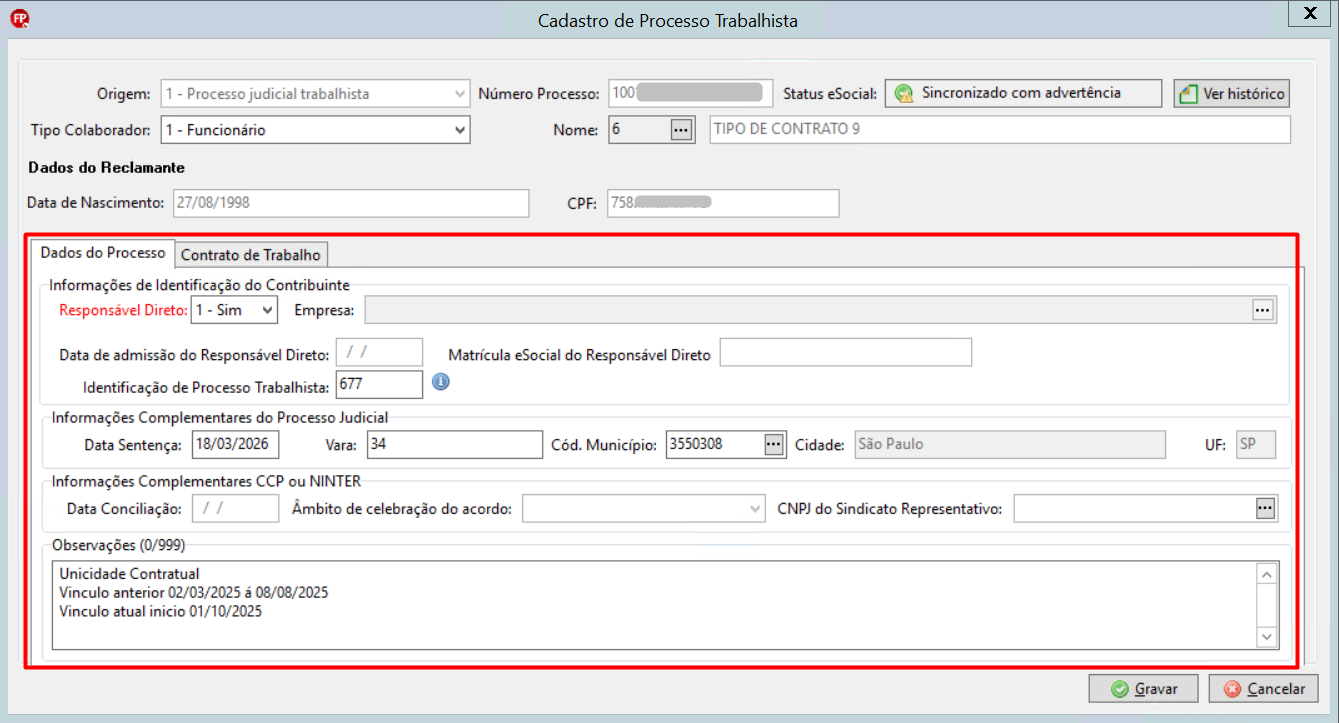Click Ver histórico button
1339x723 pixels.
pyautogui.click(x=1232, y=93)
